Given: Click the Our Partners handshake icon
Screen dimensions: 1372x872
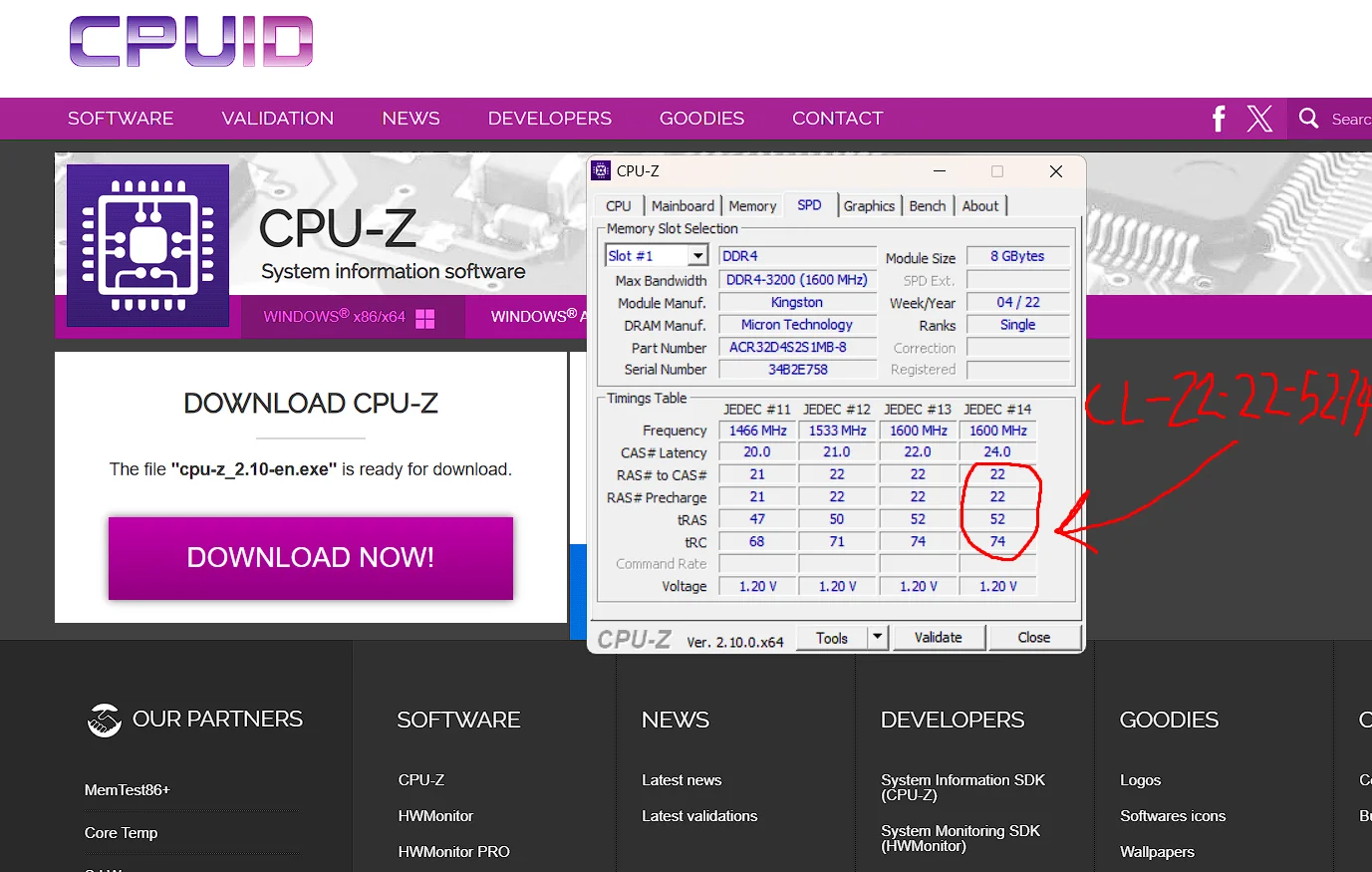Looking at the screenshot, I should coord(104,720).
